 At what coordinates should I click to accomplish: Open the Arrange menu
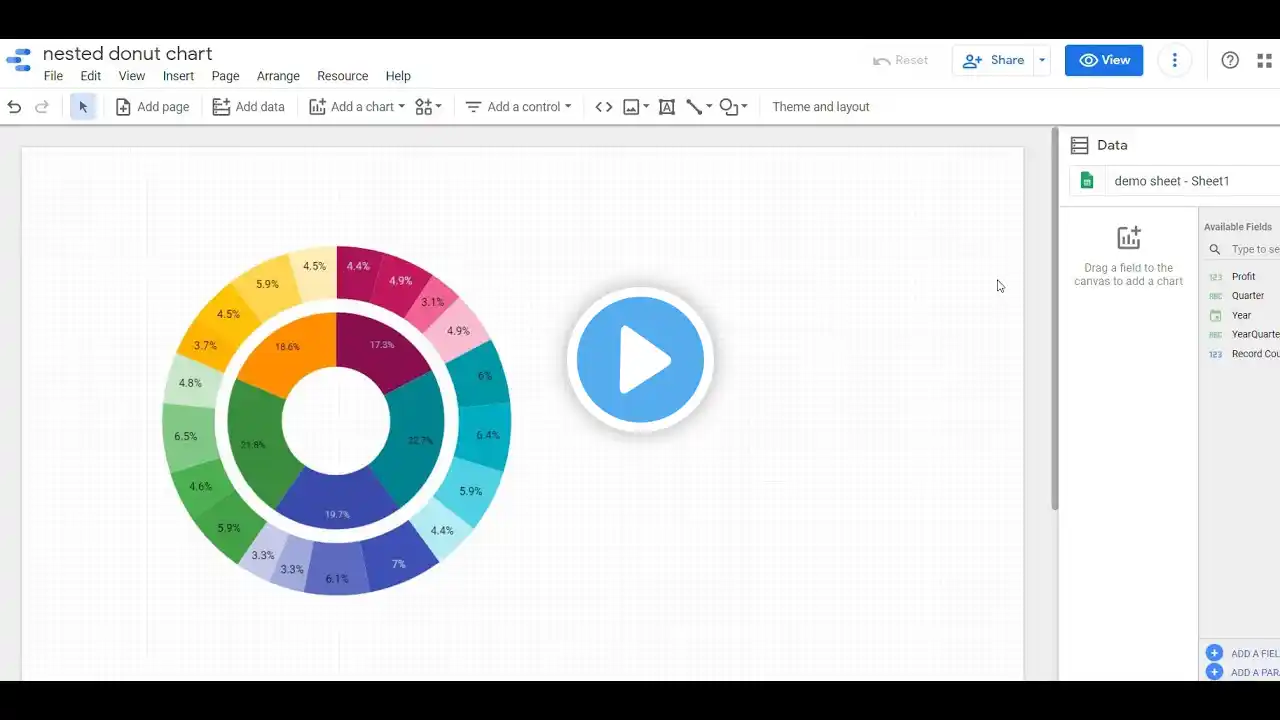(x=278, y=76)
